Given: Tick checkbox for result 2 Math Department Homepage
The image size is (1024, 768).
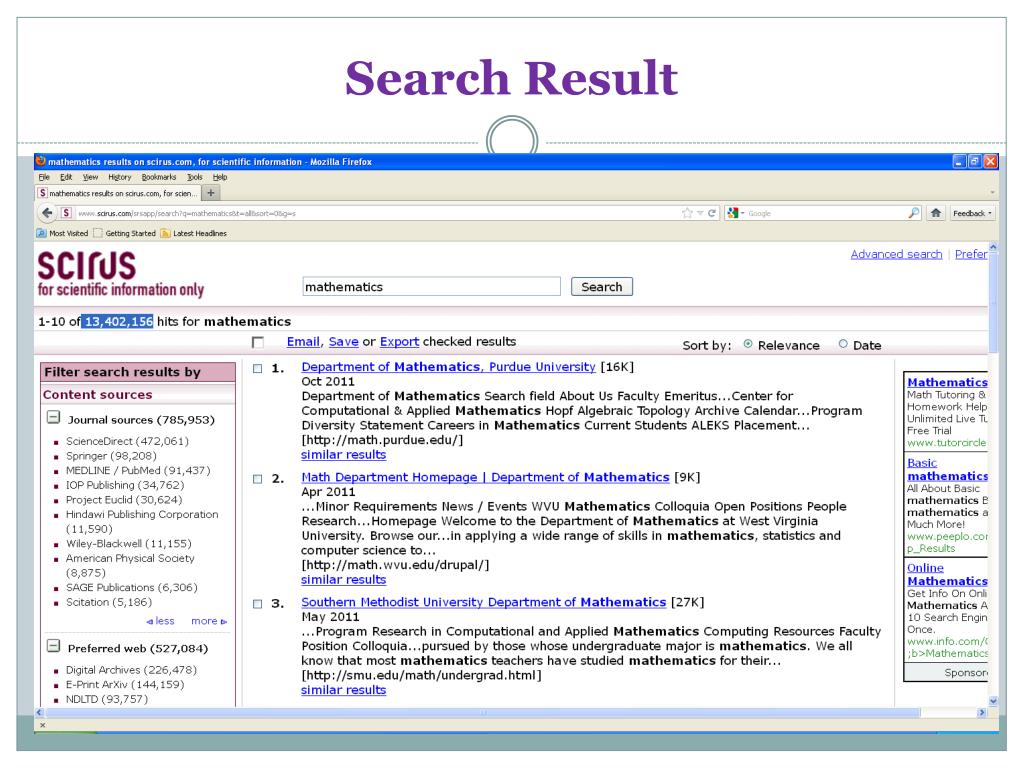Looking at the screenshot, I should 257,479.
